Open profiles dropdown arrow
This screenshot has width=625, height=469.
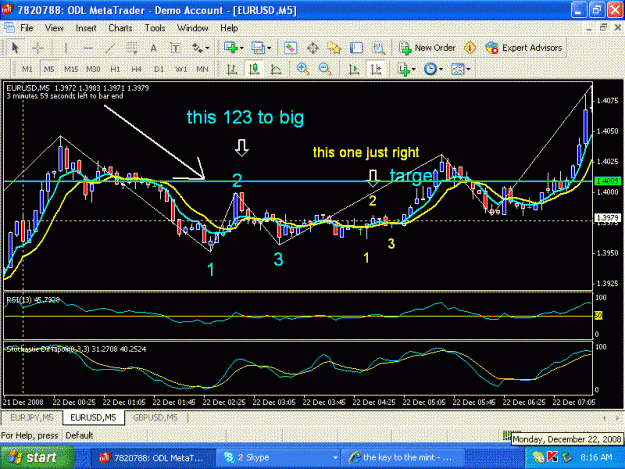[x=269, y=48]
